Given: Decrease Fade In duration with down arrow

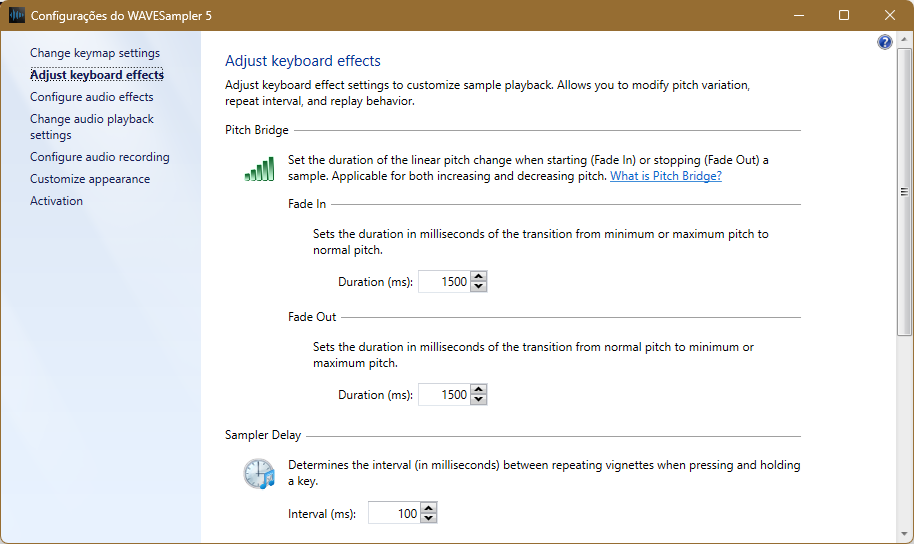Looking at the screenshot, I should (479, 287).
